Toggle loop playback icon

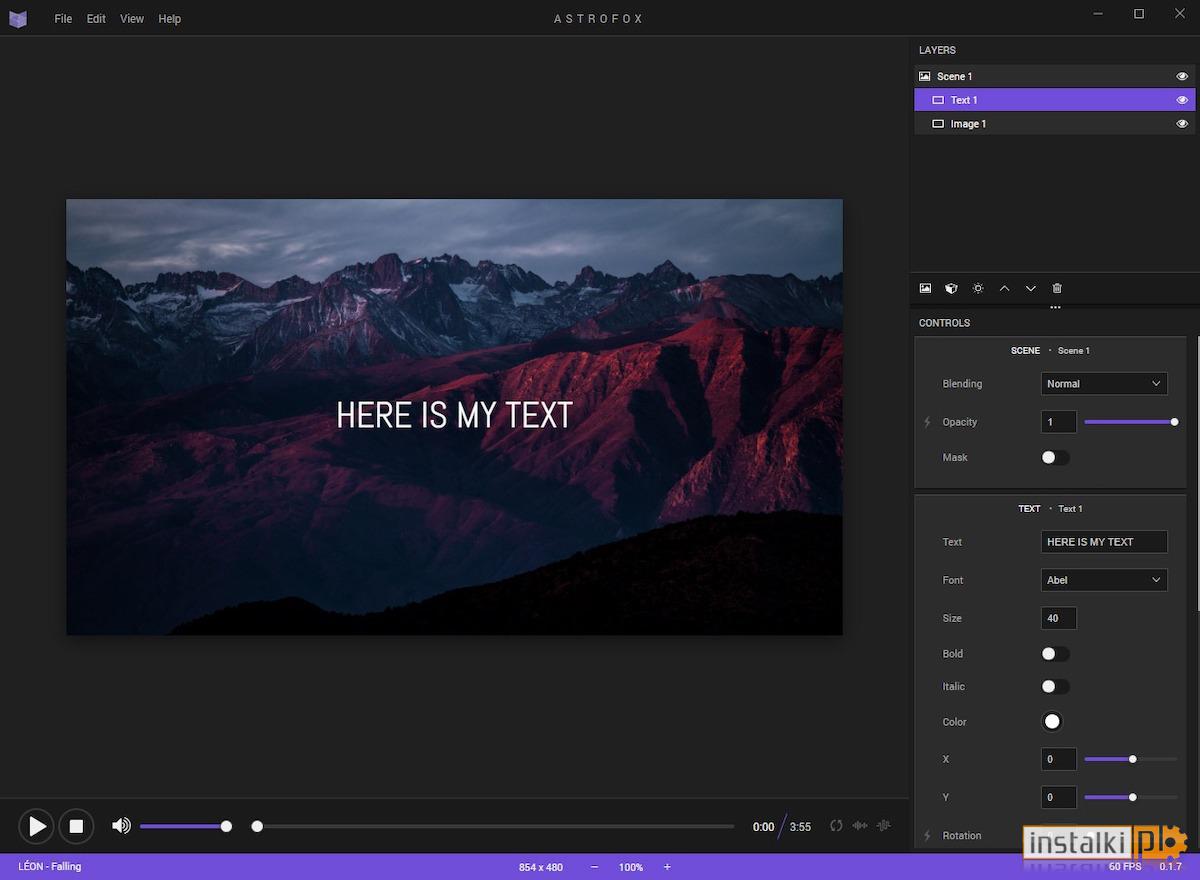[835, 826]
